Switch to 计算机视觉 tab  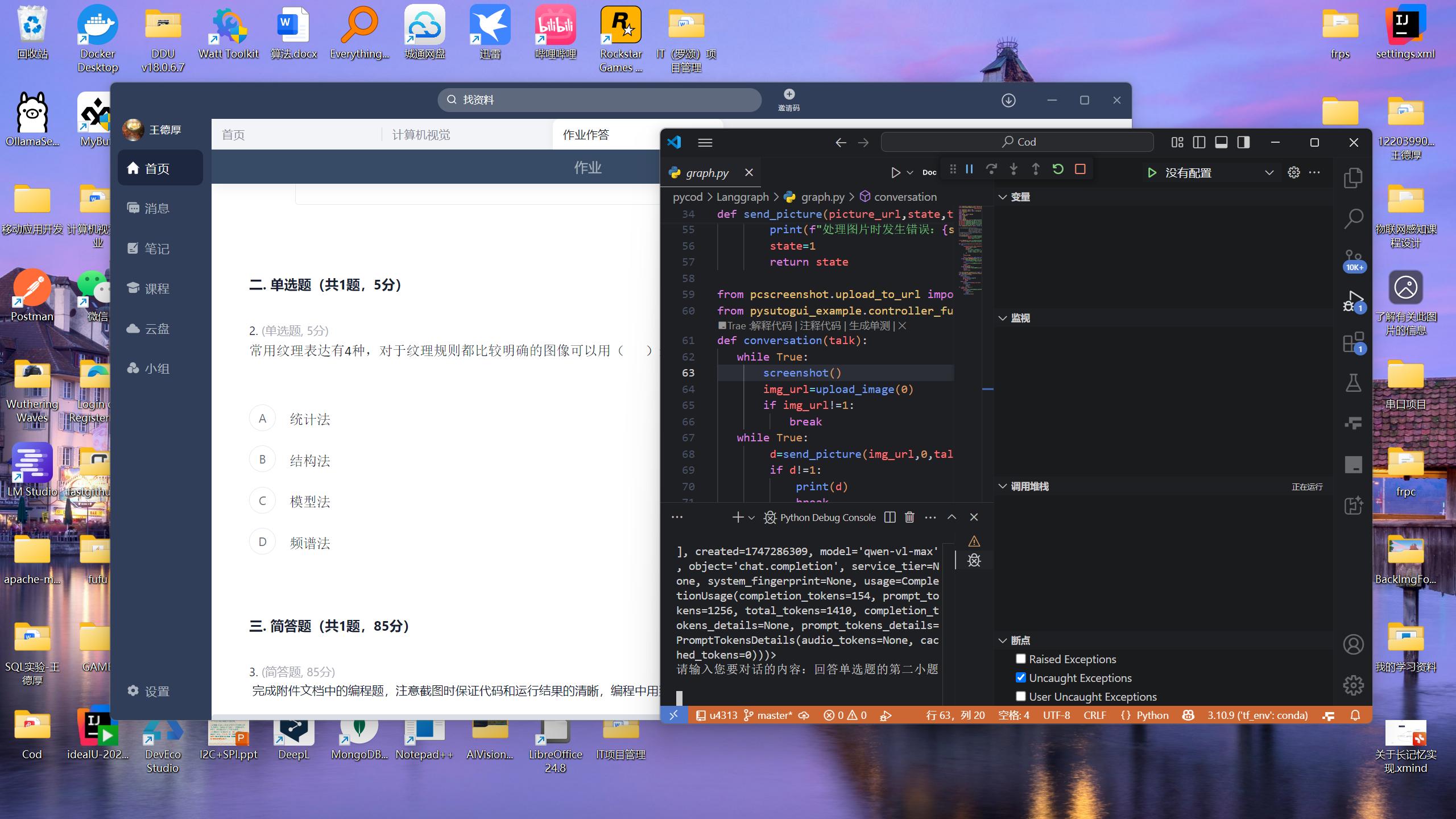pos(421,135)
